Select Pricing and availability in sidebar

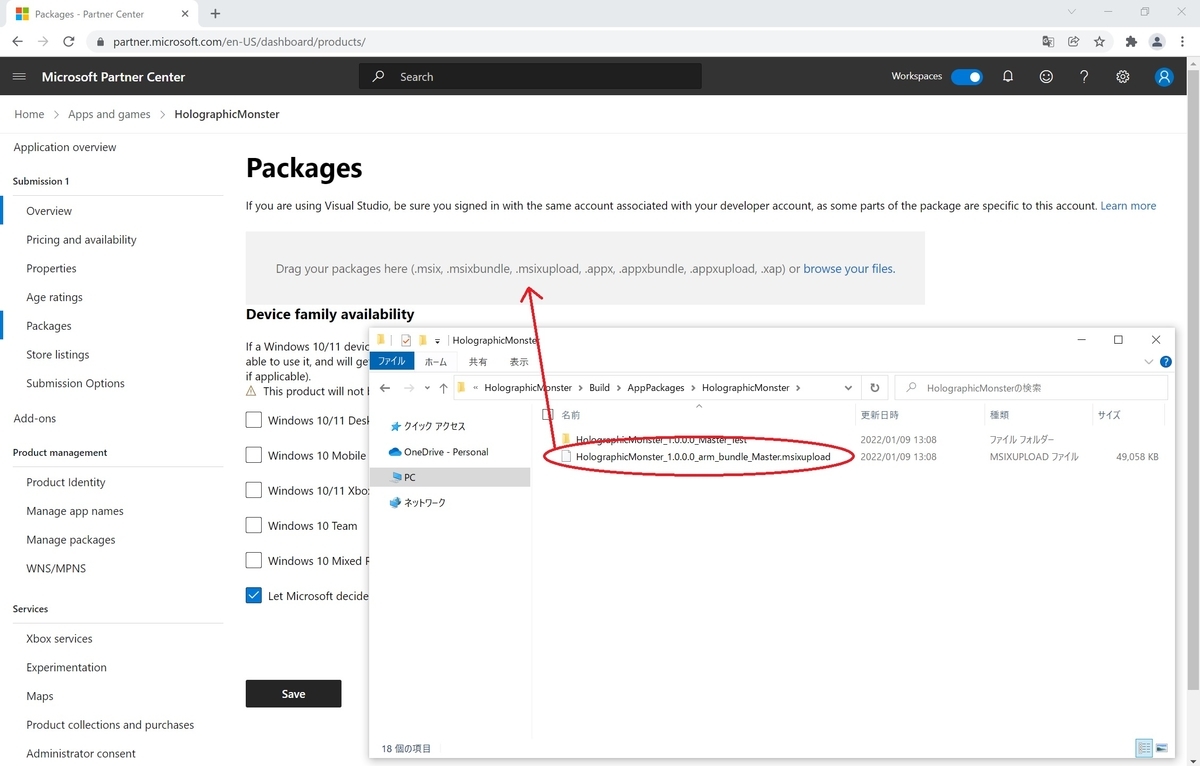81,240
